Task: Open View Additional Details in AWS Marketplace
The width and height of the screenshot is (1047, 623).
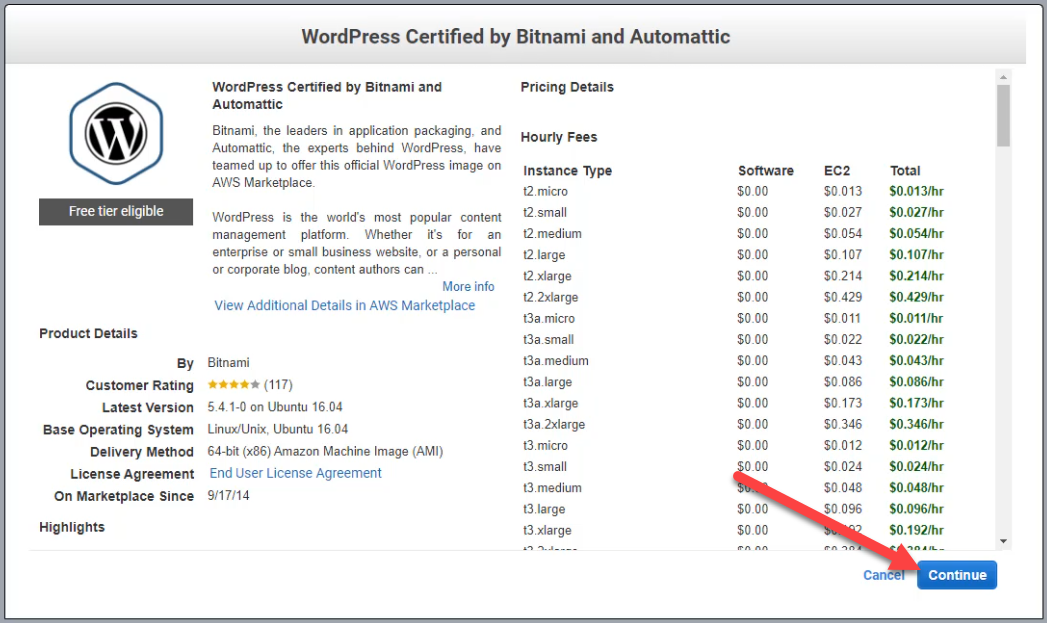Action: pos(345,305)
